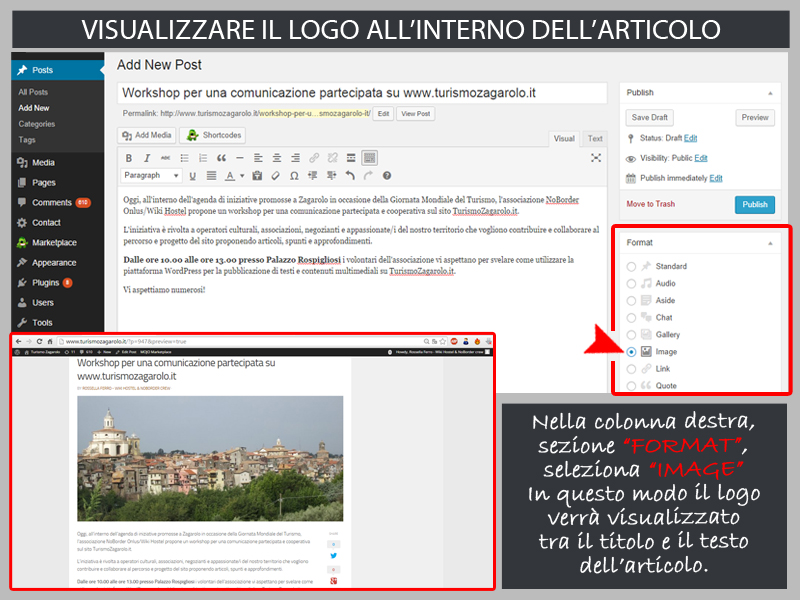Viewport: 800px width, 600px height.
Task: Click the View Post button
Action: pos(415,114)
